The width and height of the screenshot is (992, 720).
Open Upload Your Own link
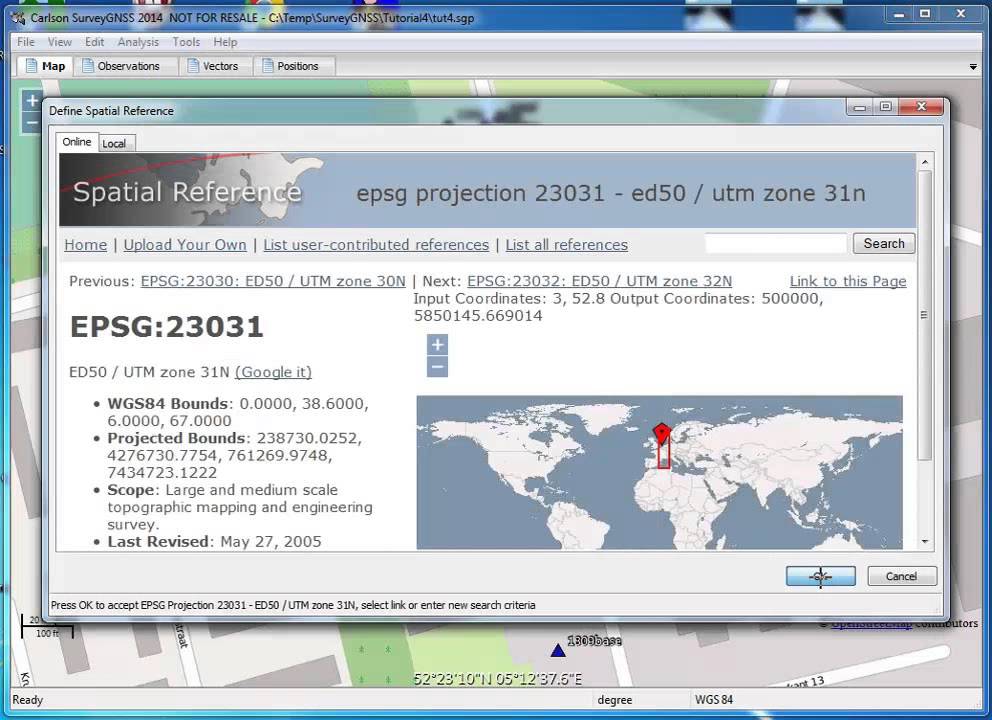185,245
